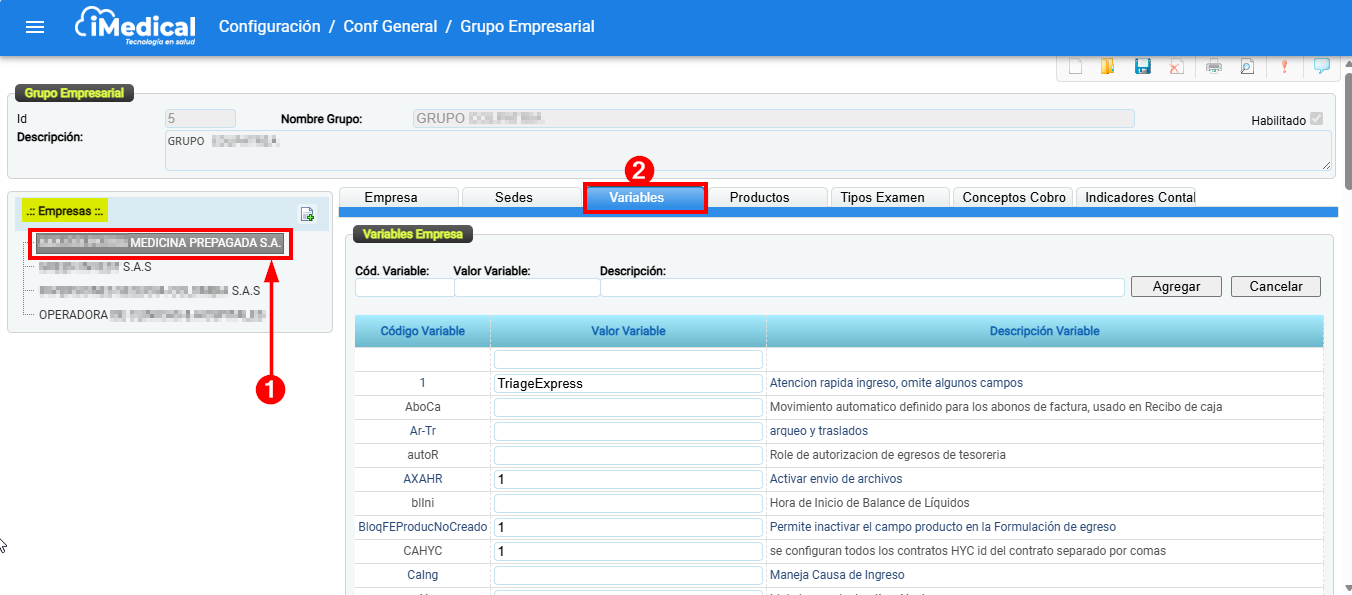Open the Productos tab

pyautogui.click(x=759, y=198)
